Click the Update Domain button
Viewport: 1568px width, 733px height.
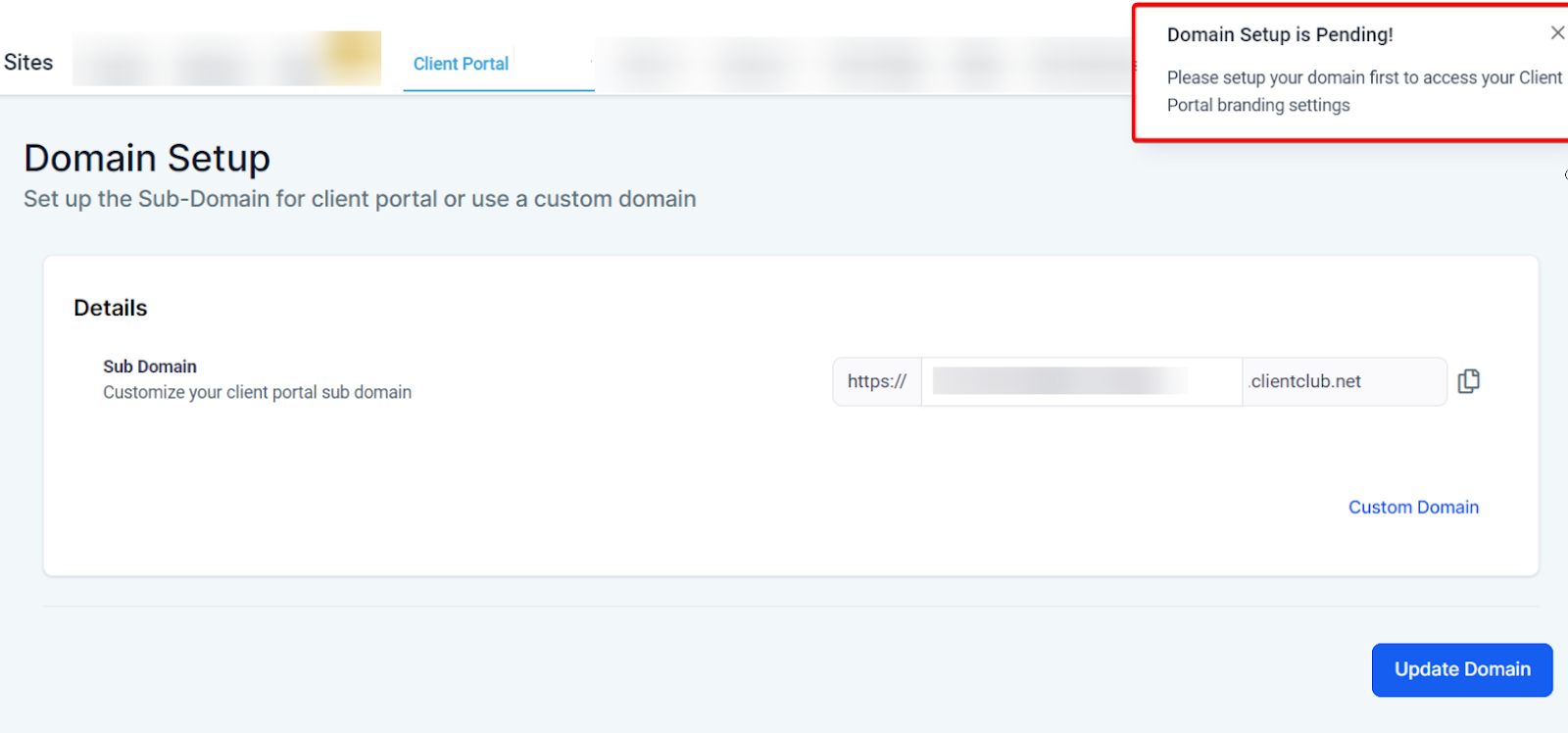1462,669
